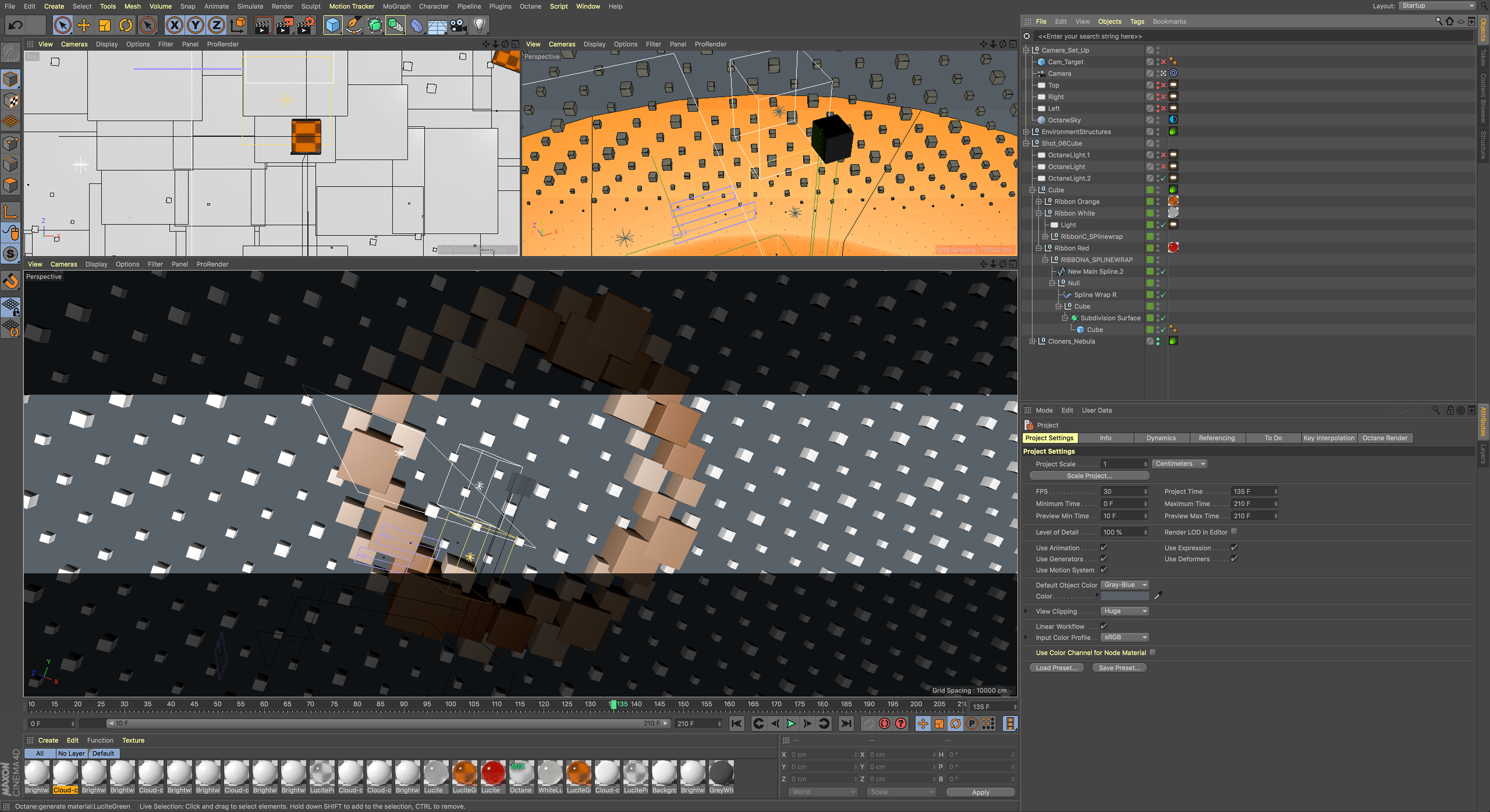Play the animation forward
Viewport: 1490px width, 812px height.
tap(791, 724)
